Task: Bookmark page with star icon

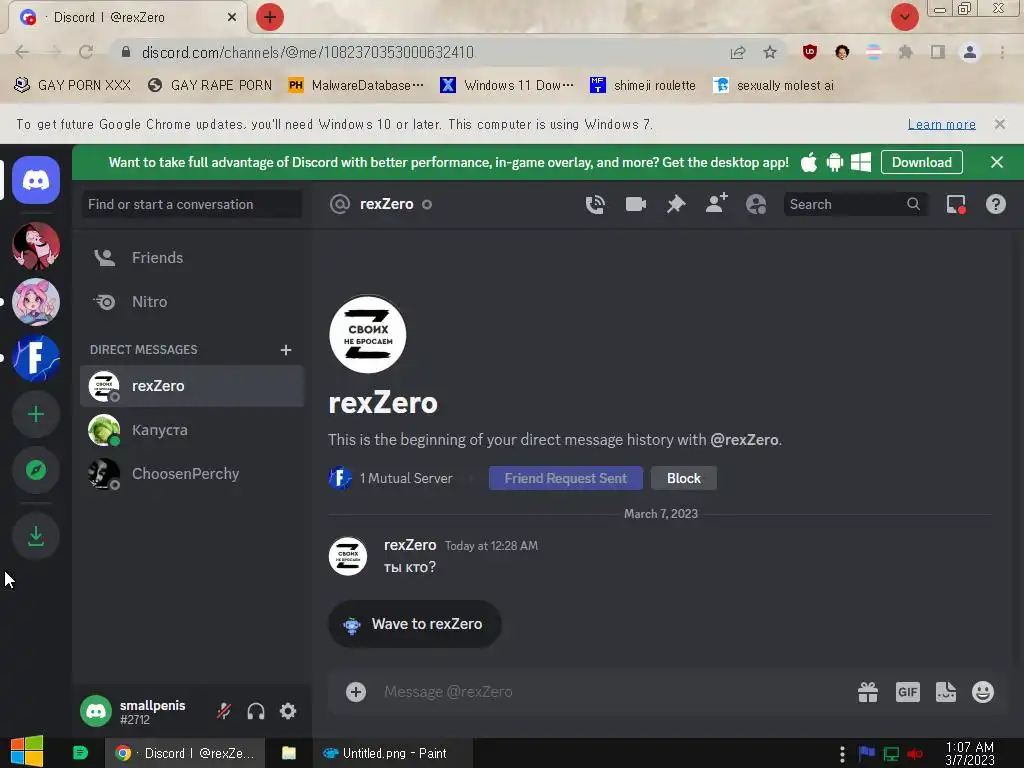Action: 770,52
